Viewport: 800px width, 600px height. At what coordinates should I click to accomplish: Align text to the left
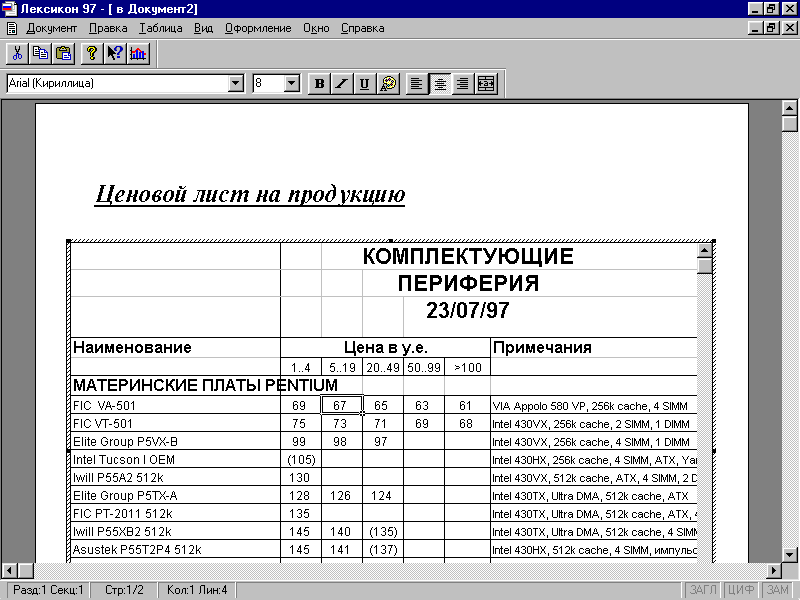click(x=417, y=83)
